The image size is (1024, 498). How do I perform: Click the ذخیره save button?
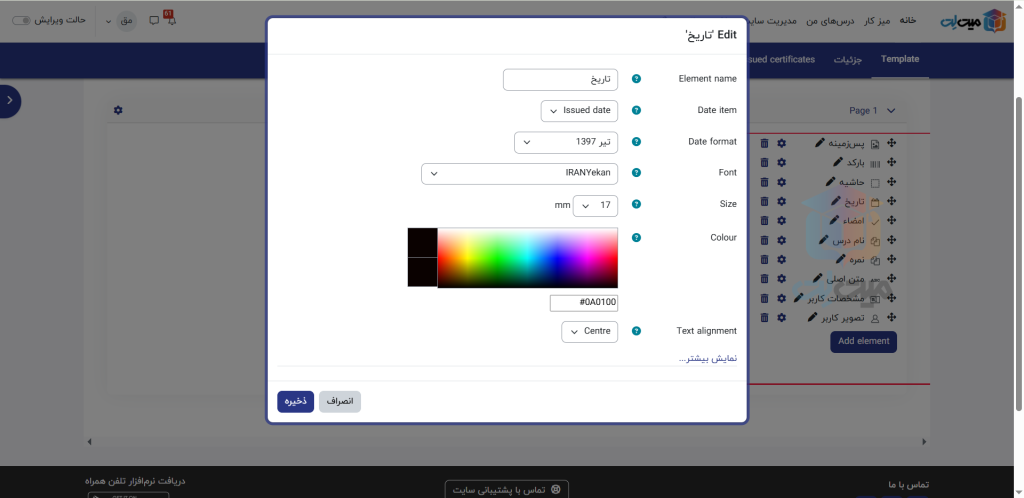pos(295,401)
